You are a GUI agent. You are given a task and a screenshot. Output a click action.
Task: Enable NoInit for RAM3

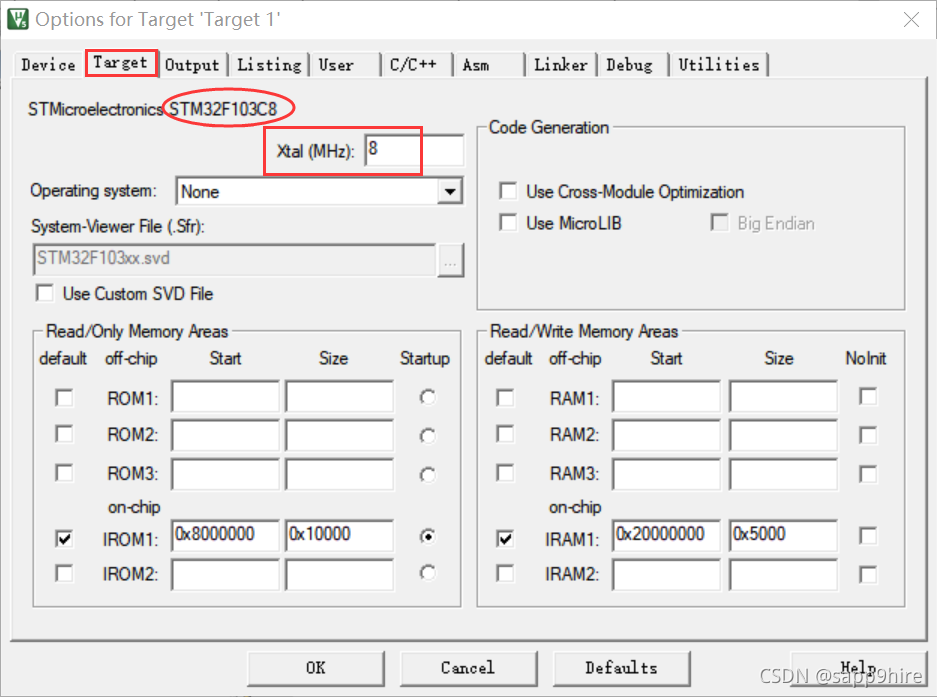click(x=868, y=474)
